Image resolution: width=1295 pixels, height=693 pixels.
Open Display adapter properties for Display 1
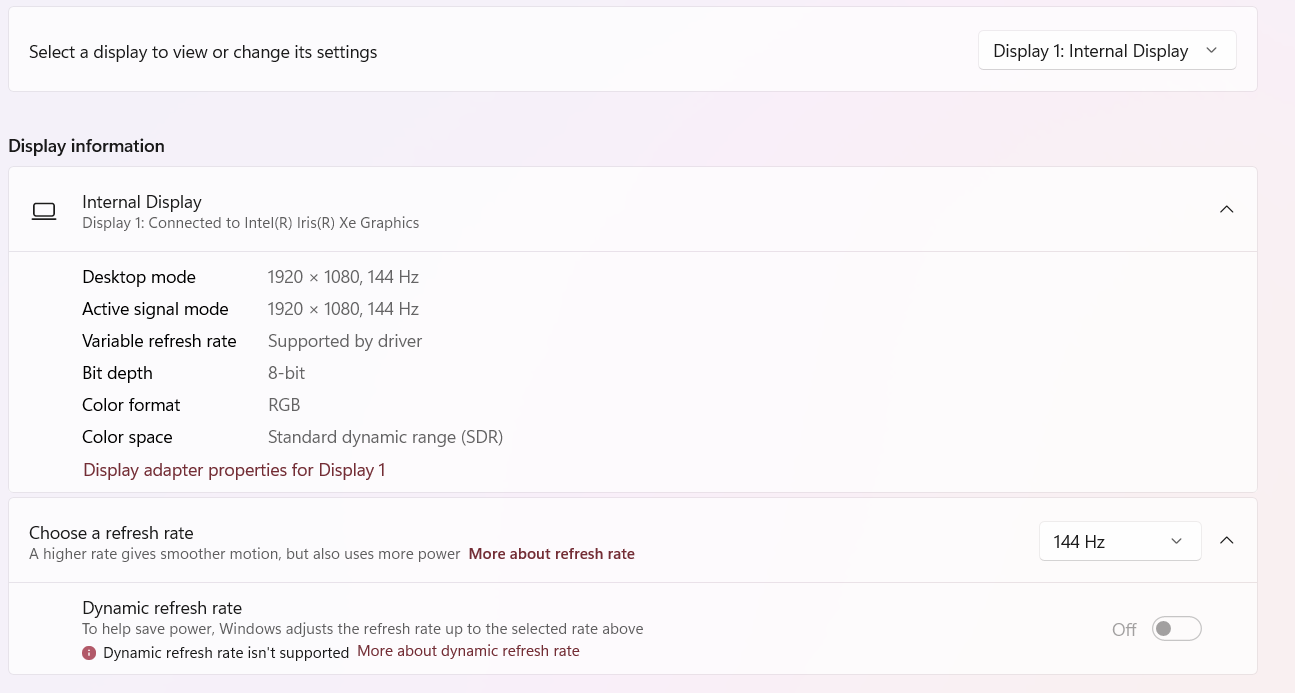(234, 469)
